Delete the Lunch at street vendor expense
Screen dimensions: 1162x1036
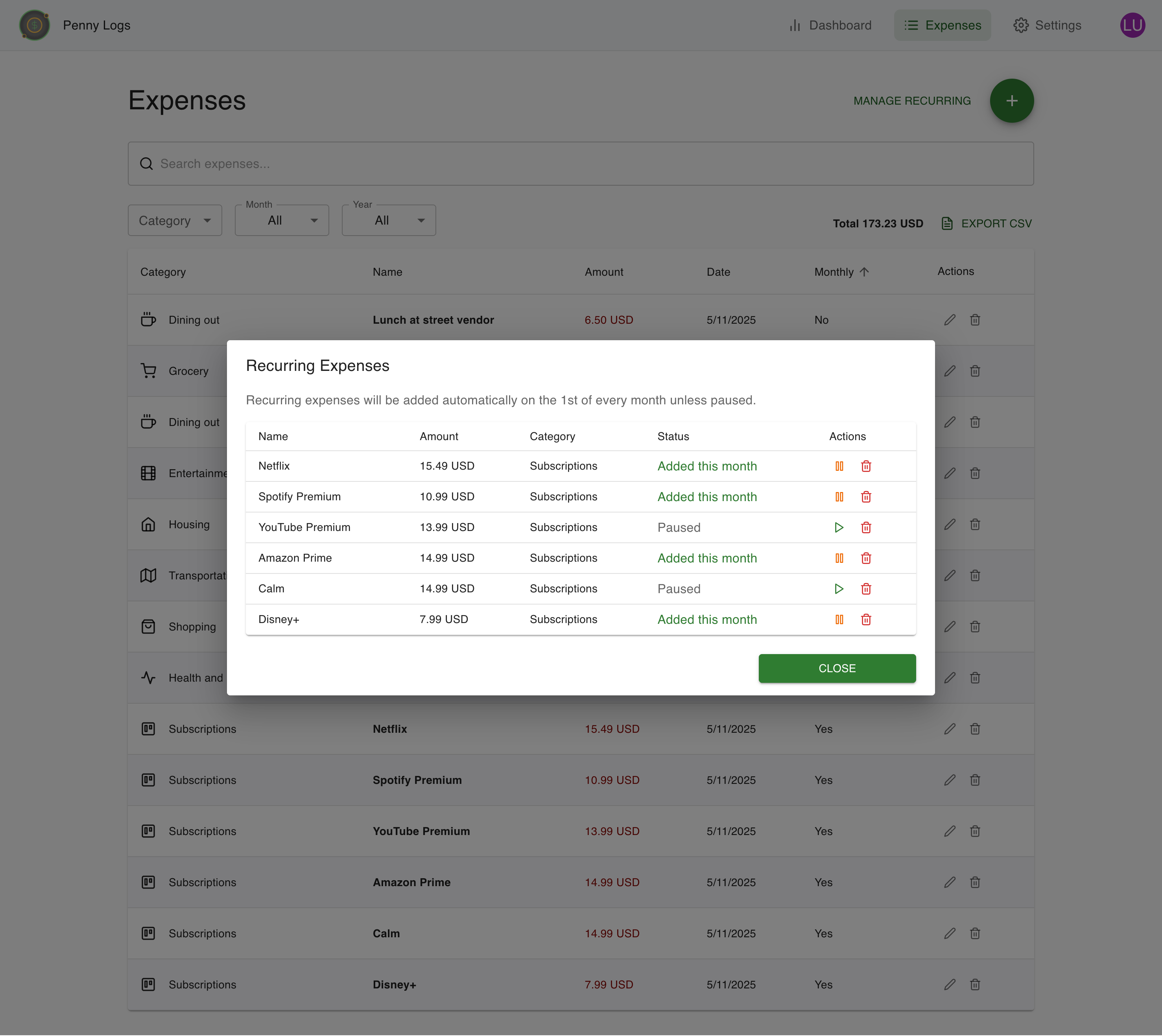(x=975, y=320)
